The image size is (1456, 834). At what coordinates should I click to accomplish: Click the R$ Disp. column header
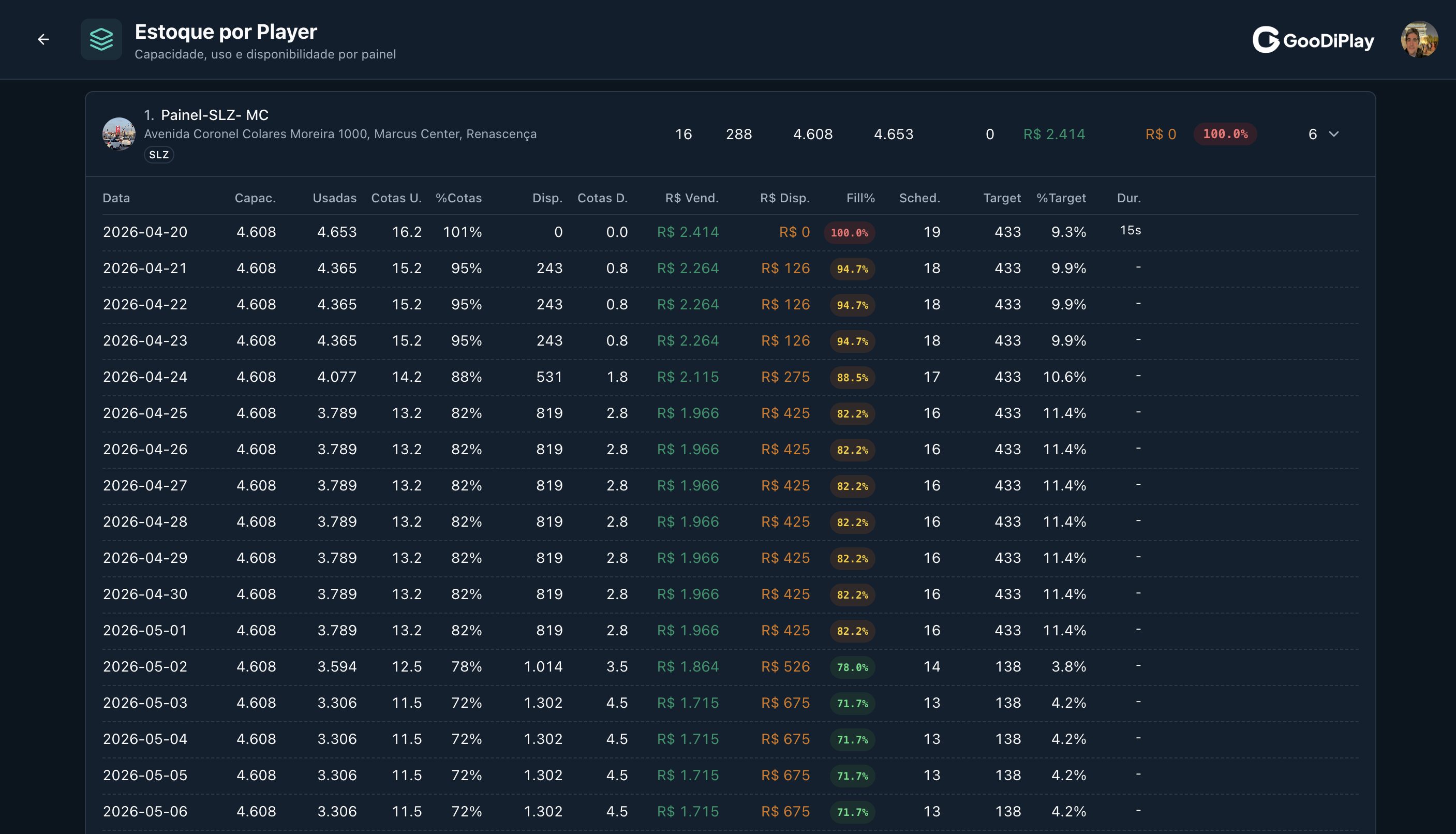click(785, 198)
